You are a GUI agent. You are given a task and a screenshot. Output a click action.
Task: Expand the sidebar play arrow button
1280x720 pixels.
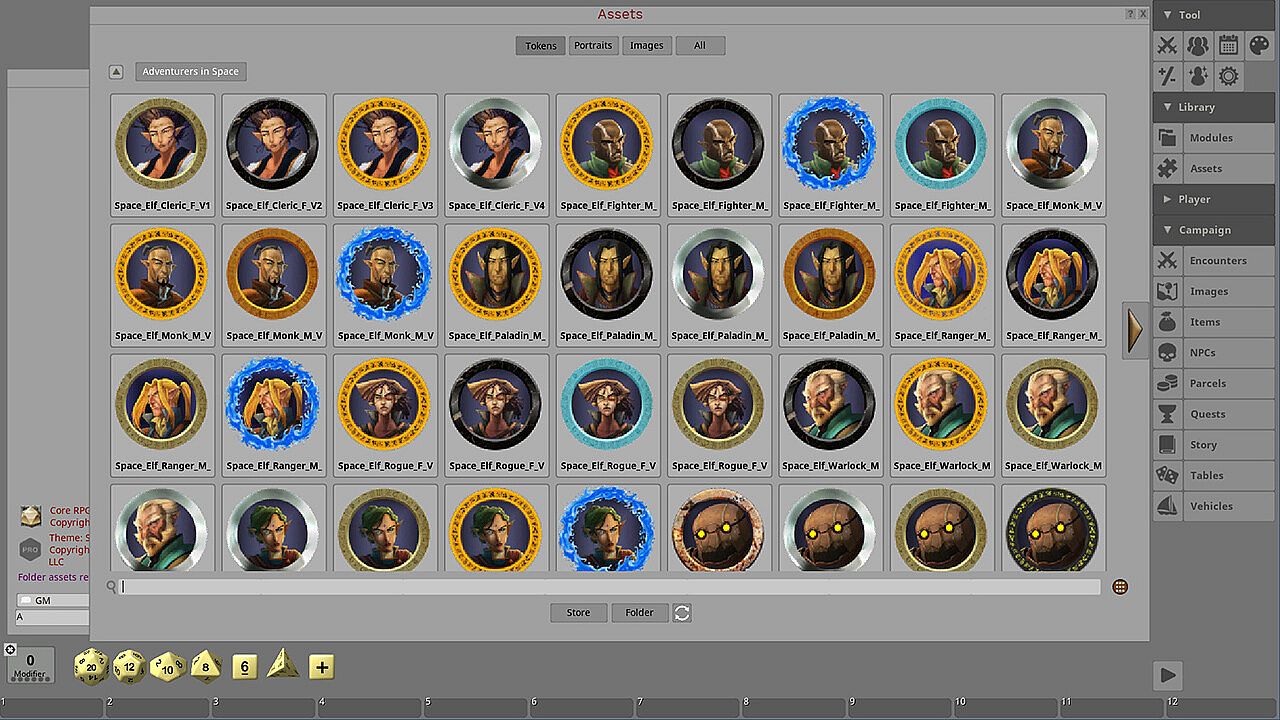pos(1168,675)
